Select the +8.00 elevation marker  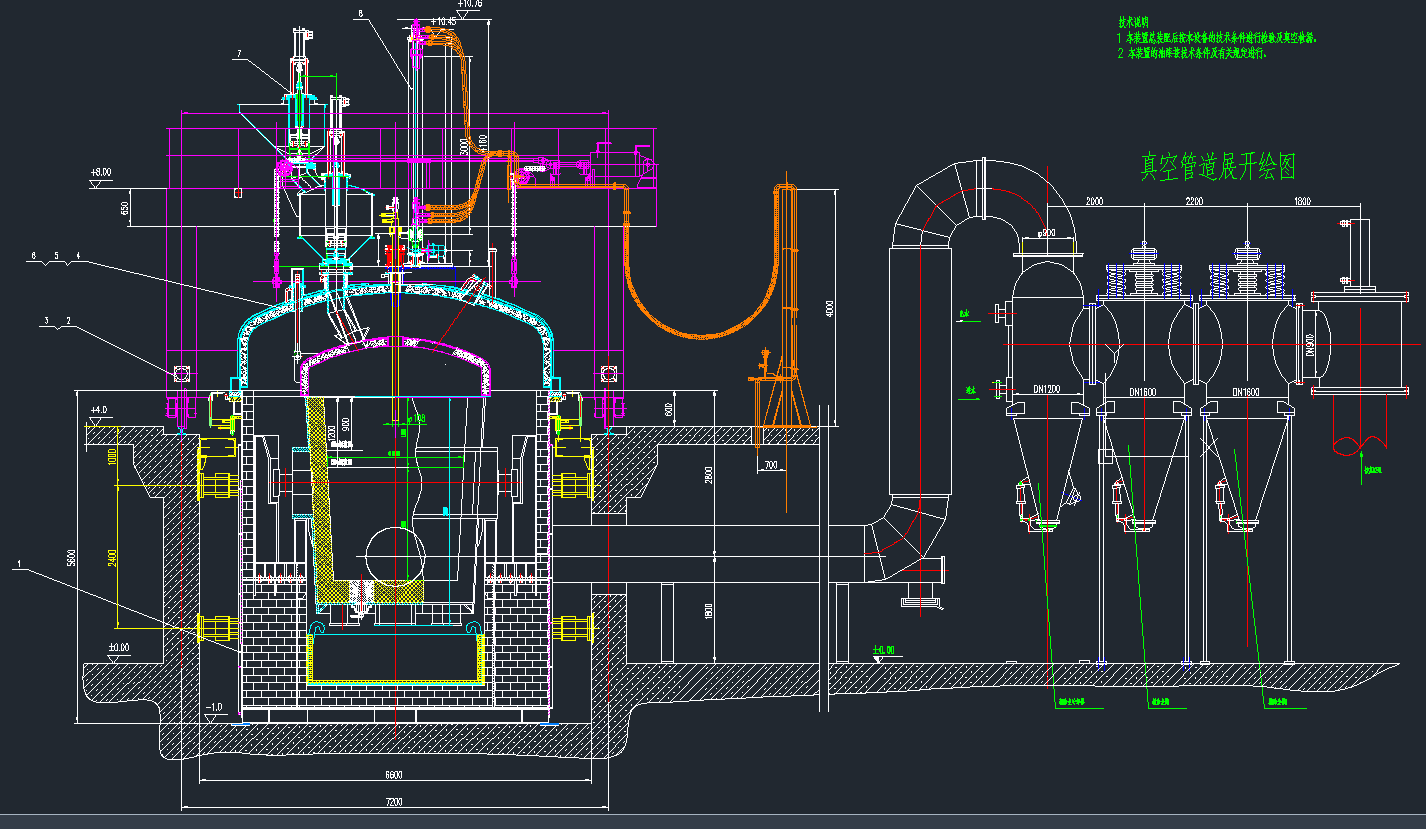click(101, 172)
